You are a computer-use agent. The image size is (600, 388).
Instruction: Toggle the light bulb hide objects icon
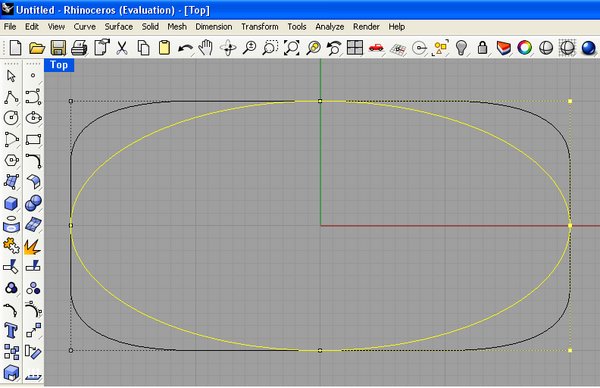[462, 48]
